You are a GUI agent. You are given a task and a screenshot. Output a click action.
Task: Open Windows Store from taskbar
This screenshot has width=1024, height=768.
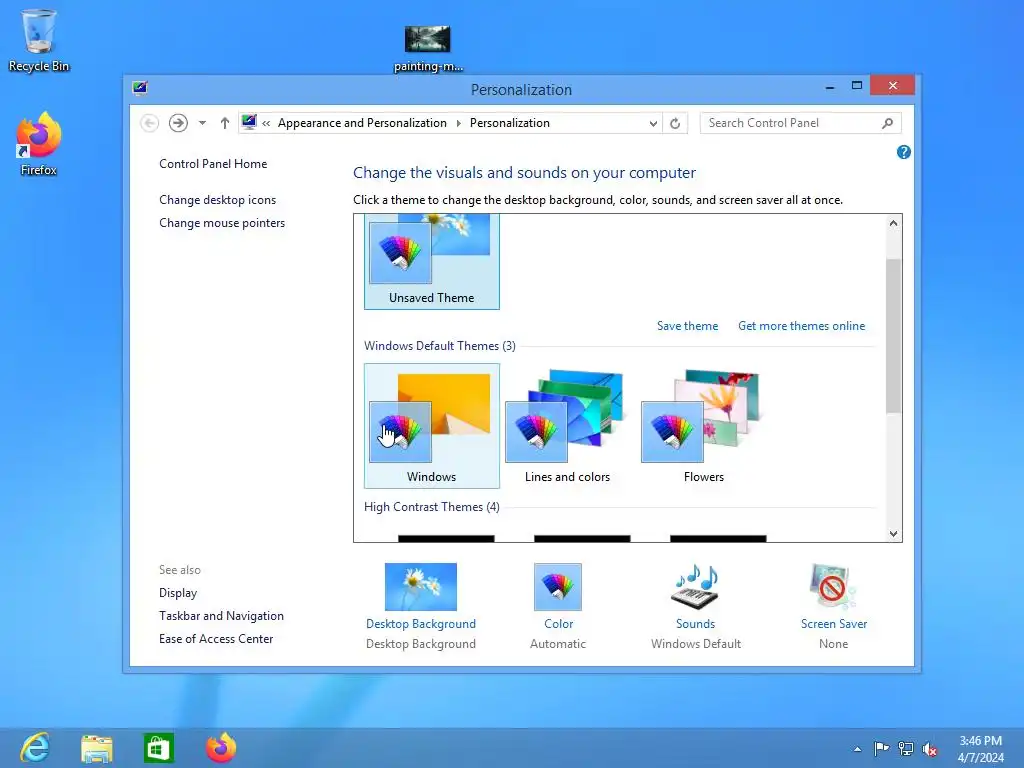[159, 748]
